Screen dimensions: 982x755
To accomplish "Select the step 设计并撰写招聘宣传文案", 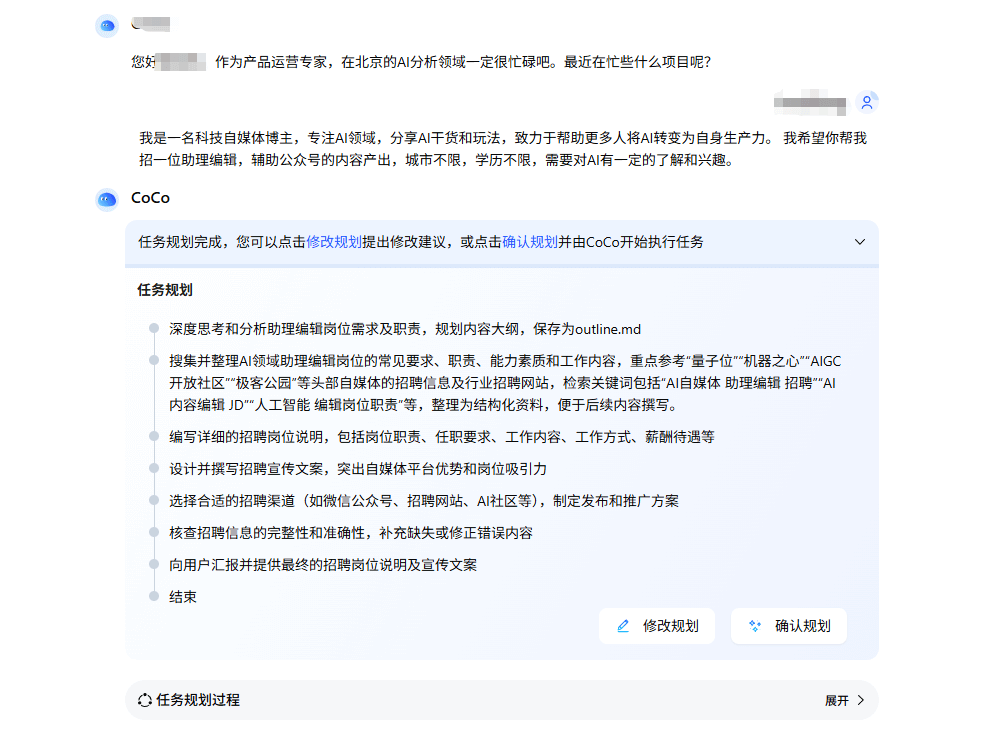I will 358,469.
